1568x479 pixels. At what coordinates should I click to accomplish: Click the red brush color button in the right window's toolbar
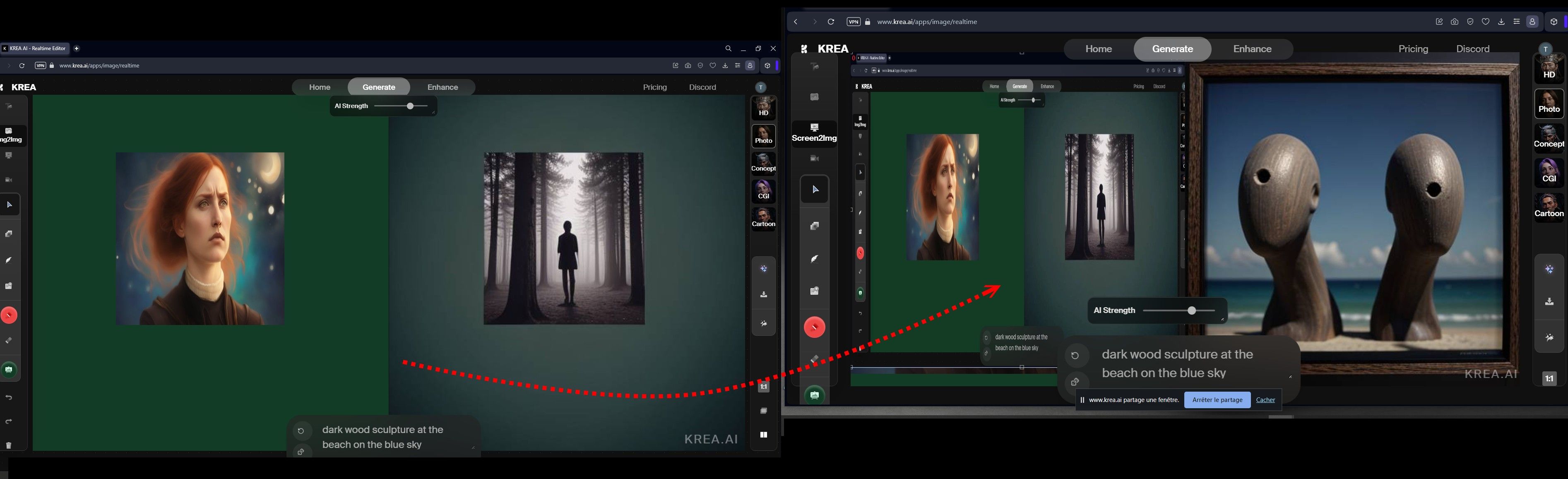click(814, 327)
